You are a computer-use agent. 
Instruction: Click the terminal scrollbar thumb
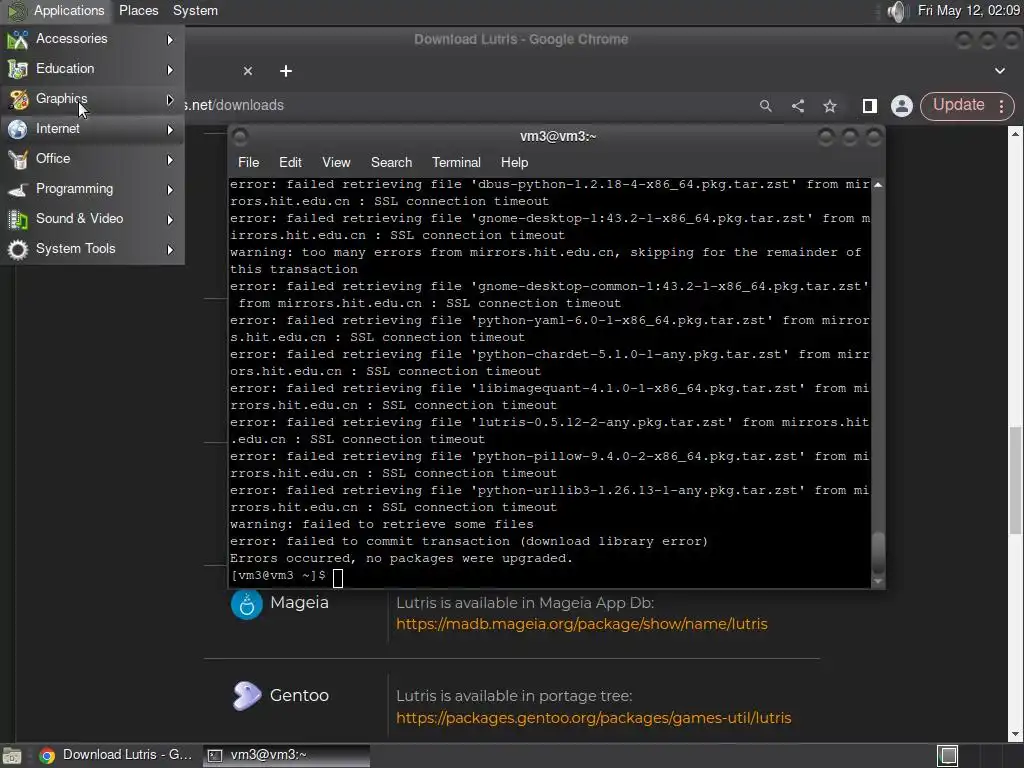coord(878,552)
